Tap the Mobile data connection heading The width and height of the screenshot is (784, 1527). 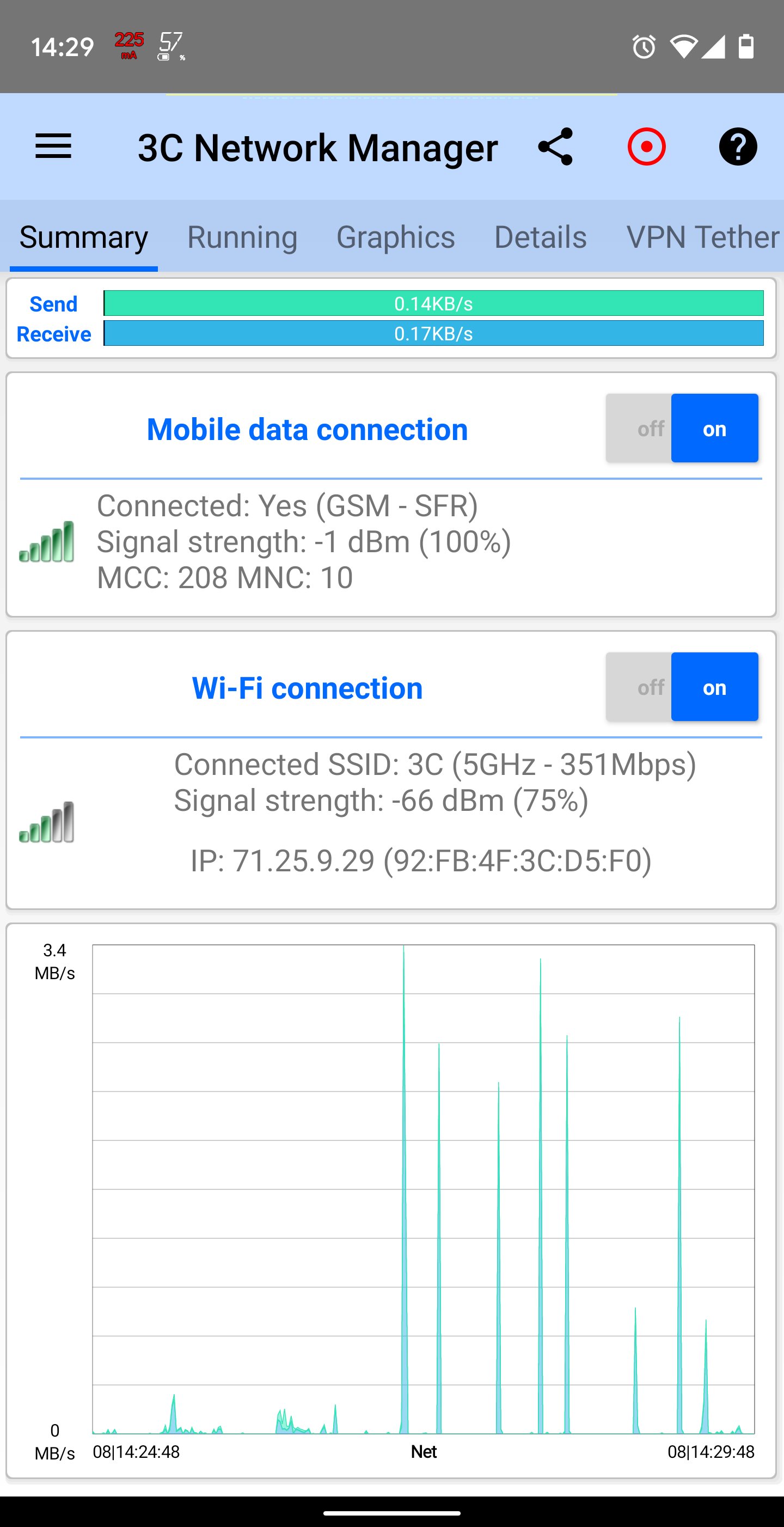point(307,429)
